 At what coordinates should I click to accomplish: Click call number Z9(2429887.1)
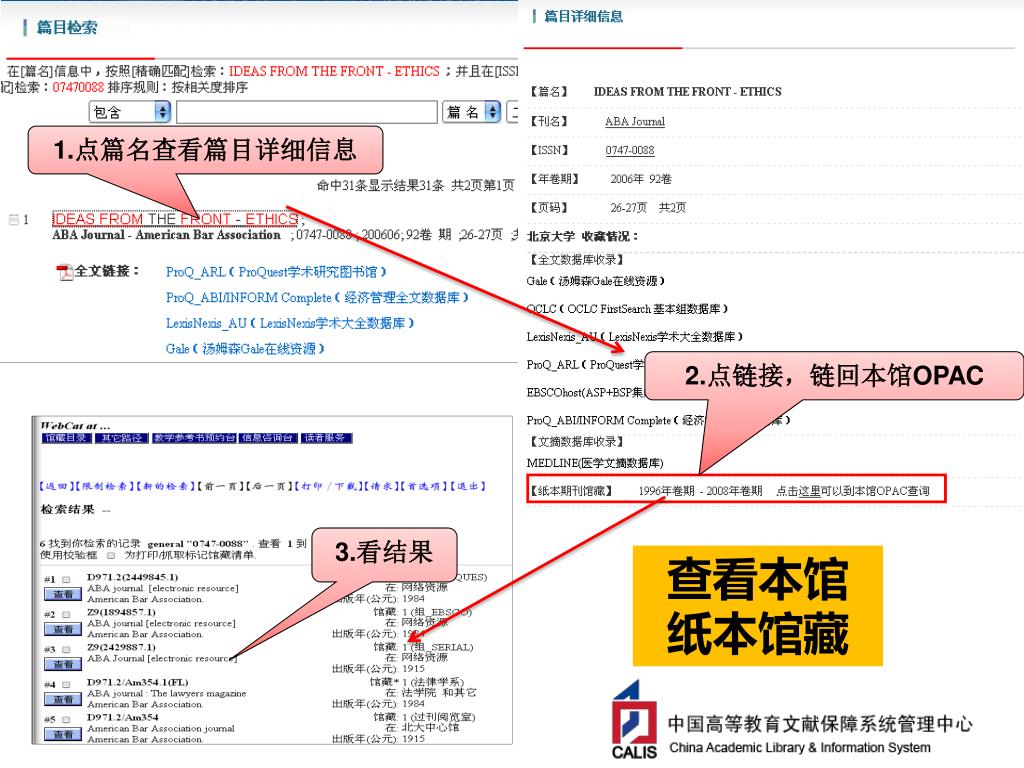121,647
